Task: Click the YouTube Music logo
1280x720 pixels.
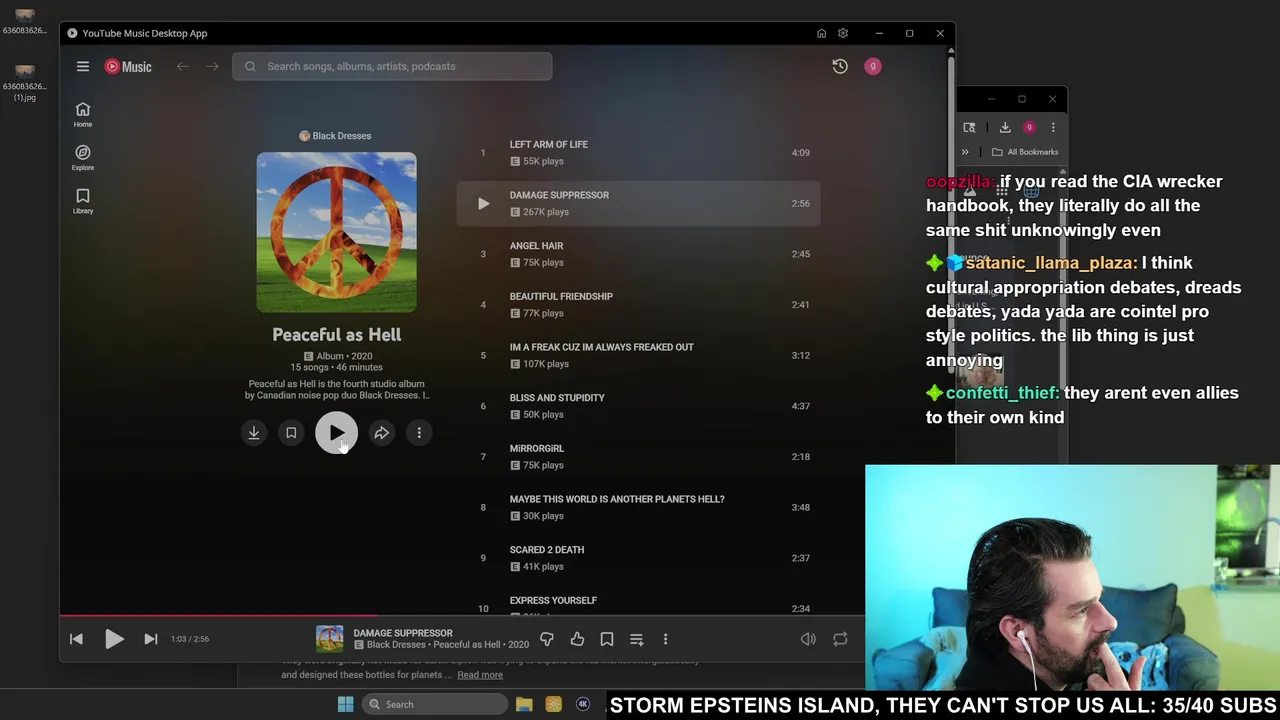Action: [128, 66]
